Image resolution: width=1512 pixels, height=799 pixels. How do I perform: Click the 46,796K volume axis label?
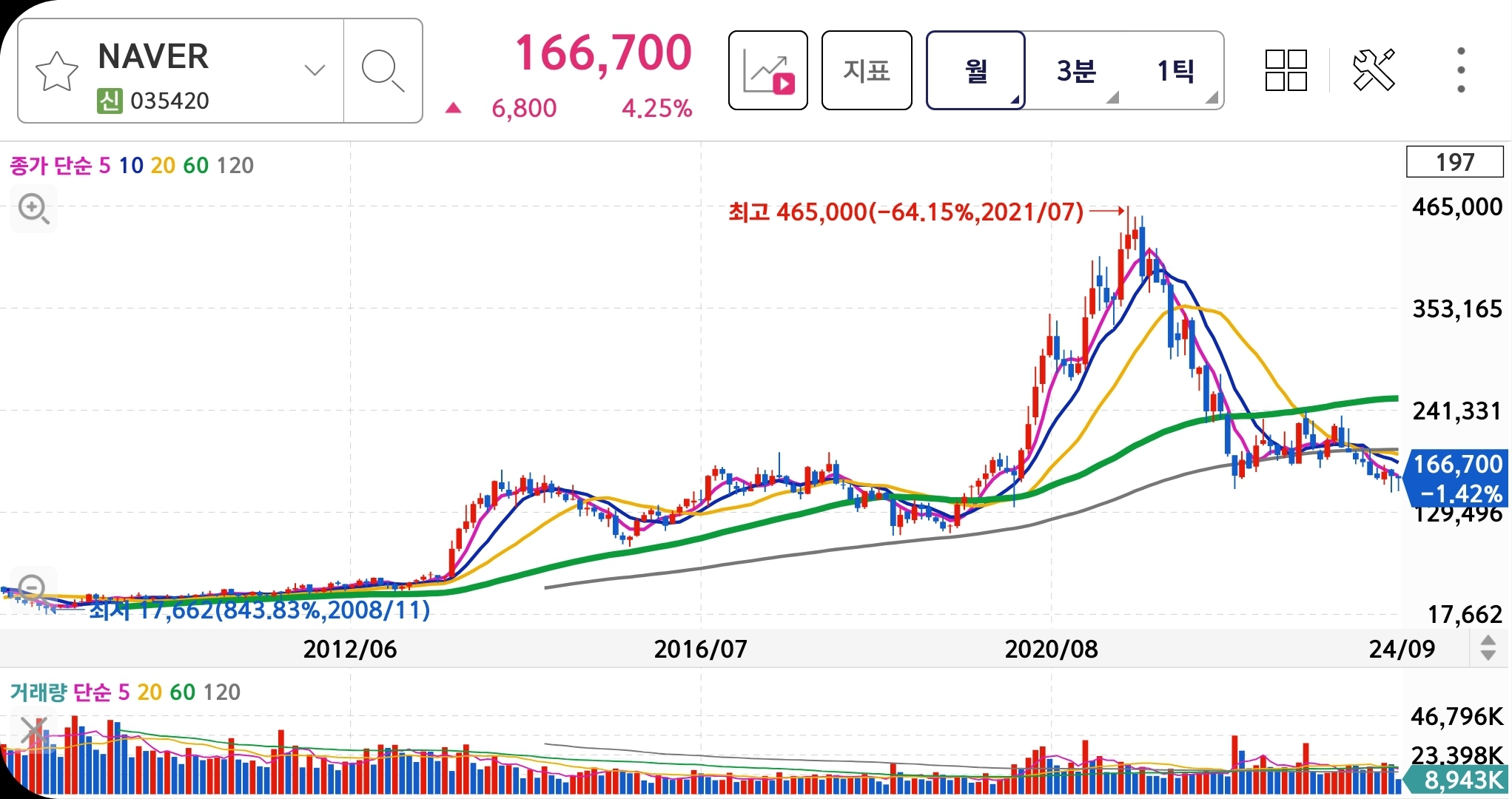1457,716
